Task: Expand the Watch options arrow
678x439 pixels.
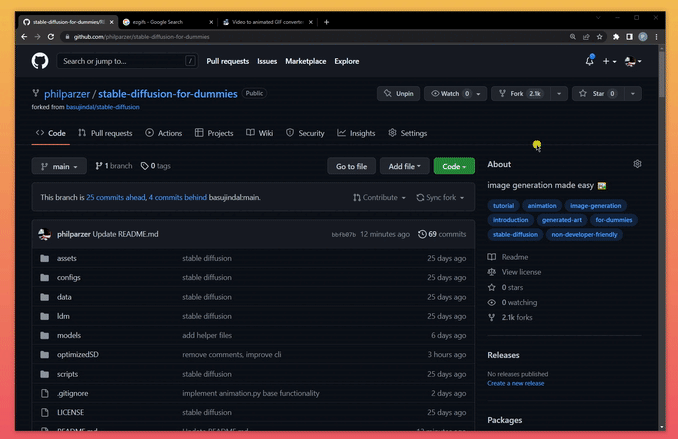Action: (x=479, y=93)
